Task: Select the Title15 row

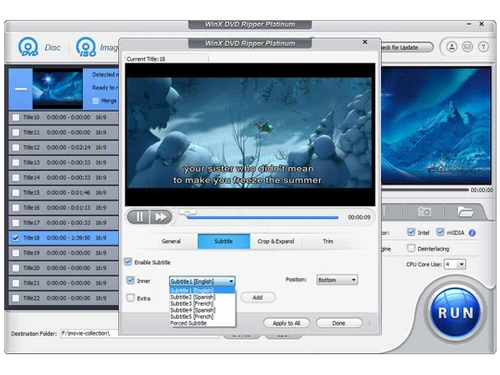Action: click(x=63, y=193)
